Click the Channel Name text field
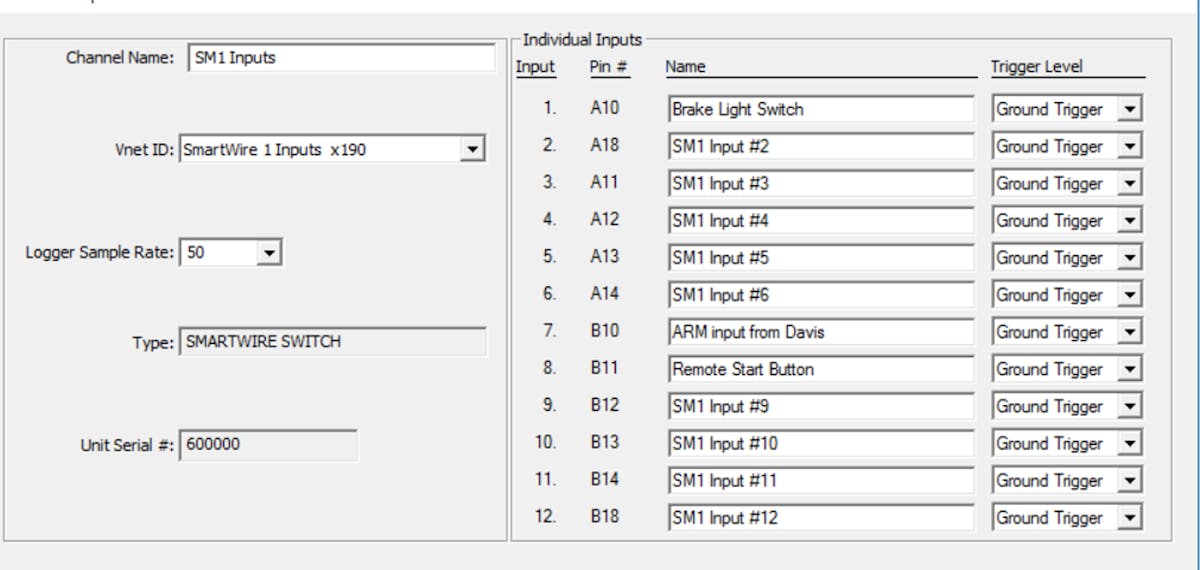This screenshot has width=1200, height=570. 340,58
